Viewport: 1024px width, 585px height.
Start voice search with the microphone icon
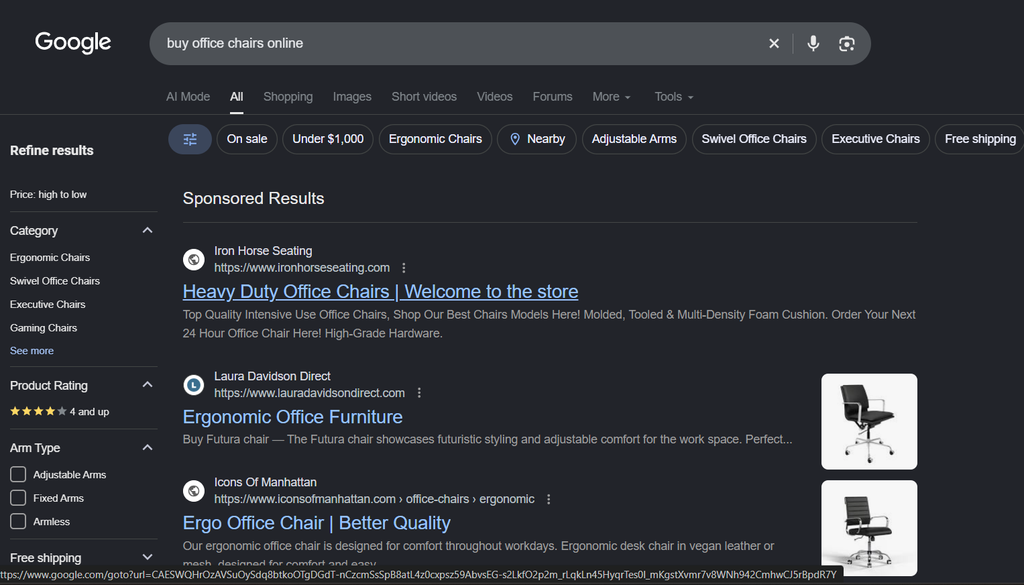click(x=813, y=44)
